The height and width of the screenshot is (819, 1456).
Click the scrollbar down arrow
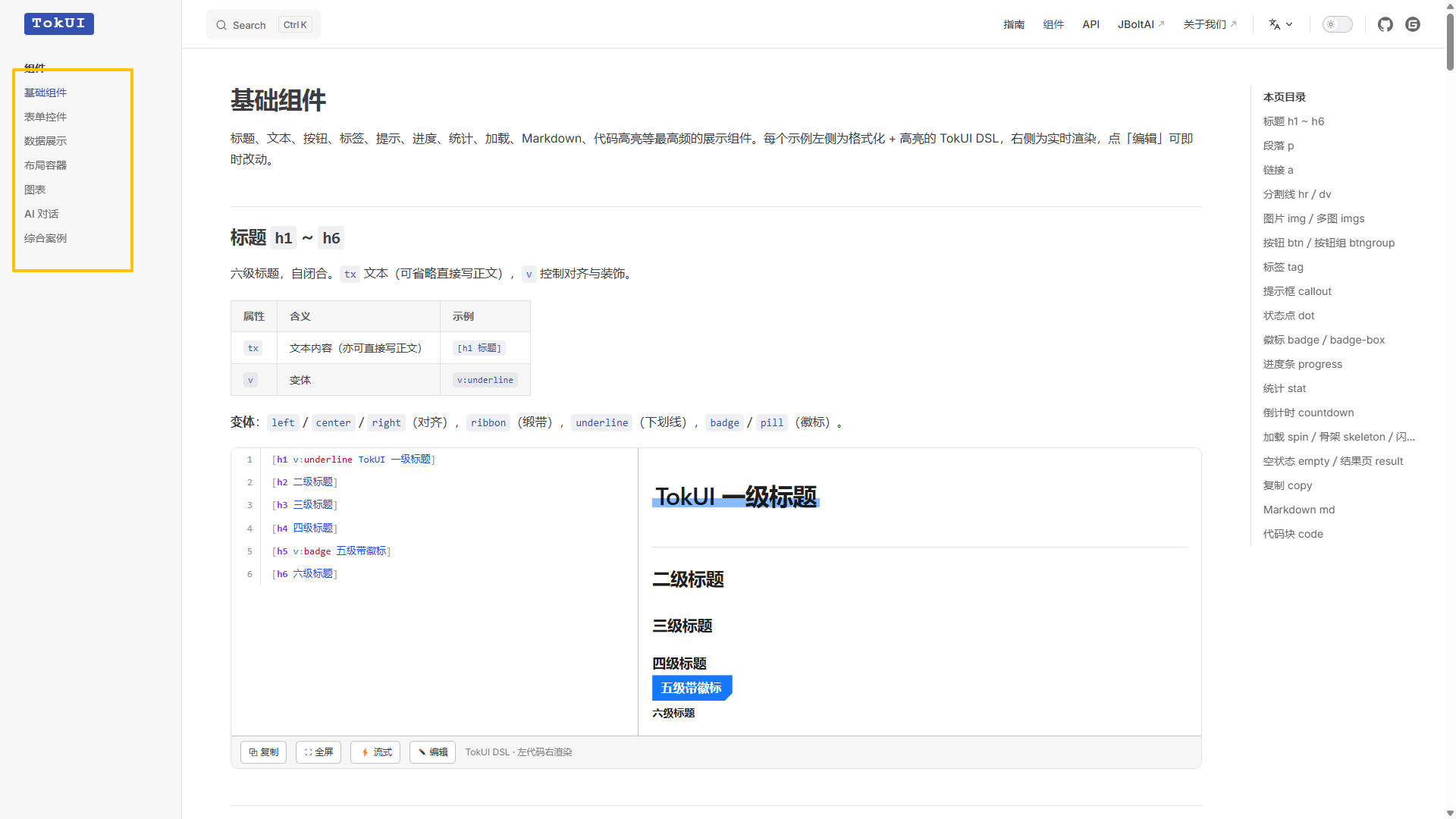pos(1450,813)
